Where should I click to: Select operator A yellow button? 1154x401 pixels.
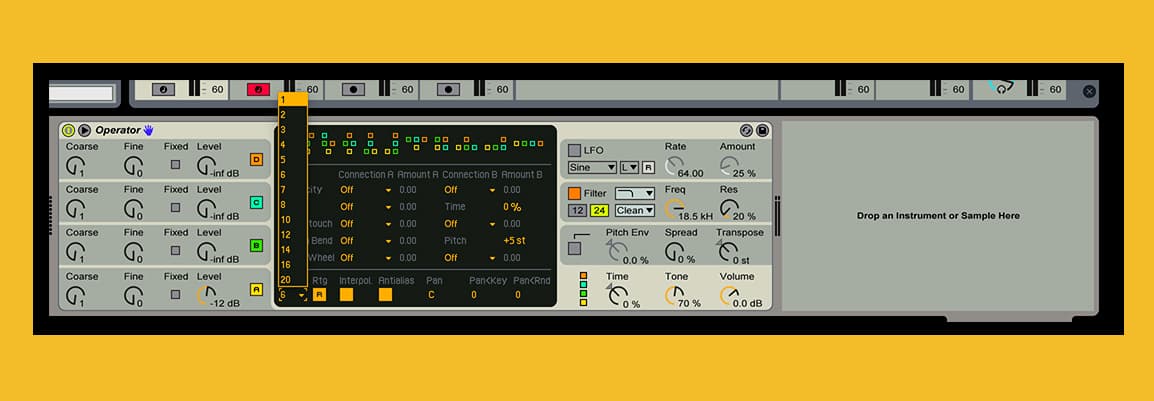pyautogui.click(x=256, y=289)
